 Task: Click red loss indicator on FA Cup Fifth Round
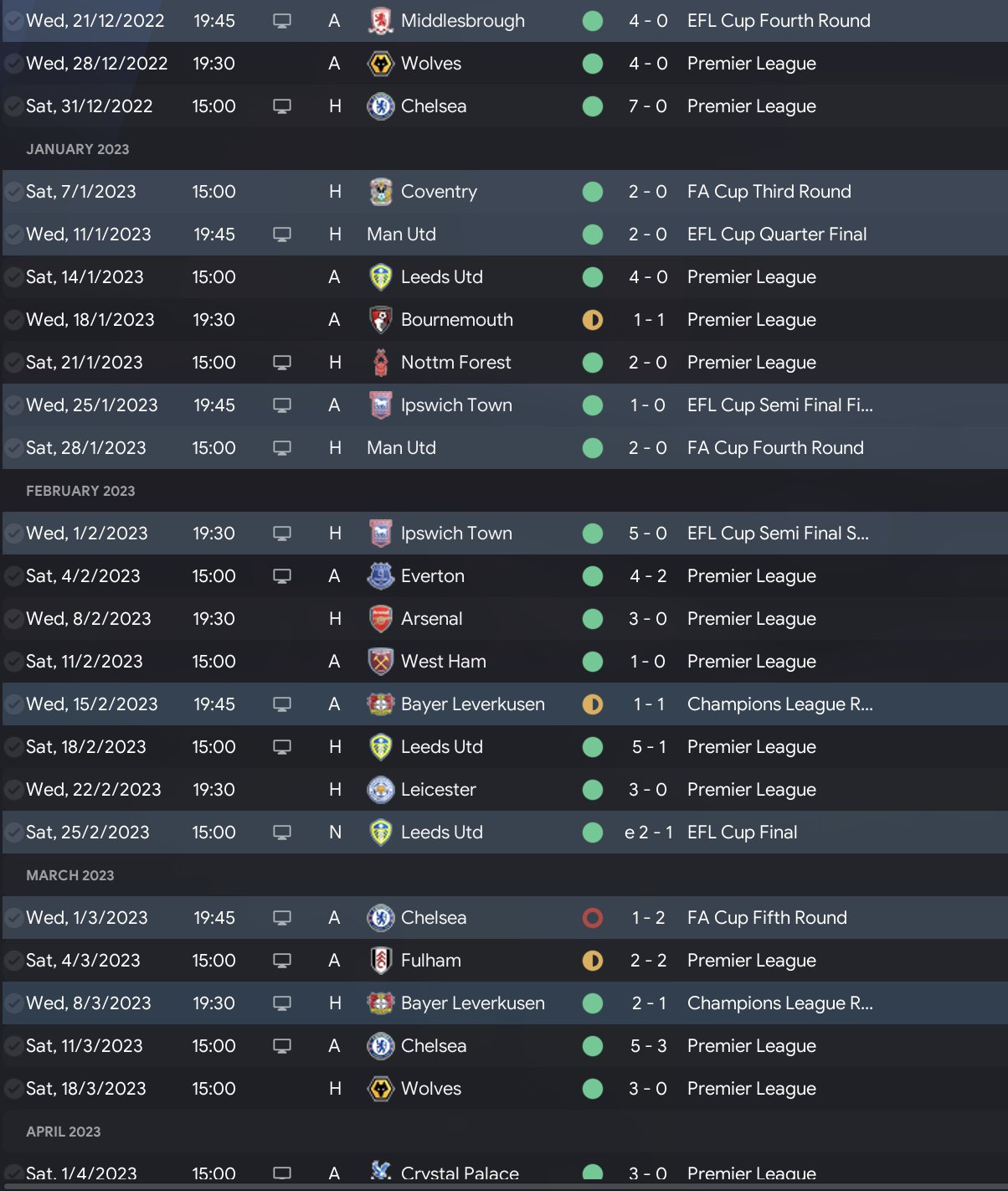pyautogui.click(x=593, y=918)
